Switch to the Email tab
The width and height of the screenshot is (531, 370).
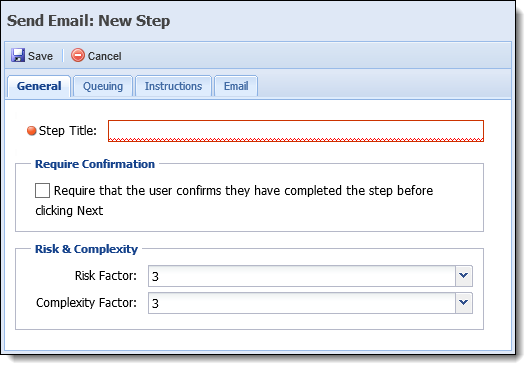(x=236, y=86)
